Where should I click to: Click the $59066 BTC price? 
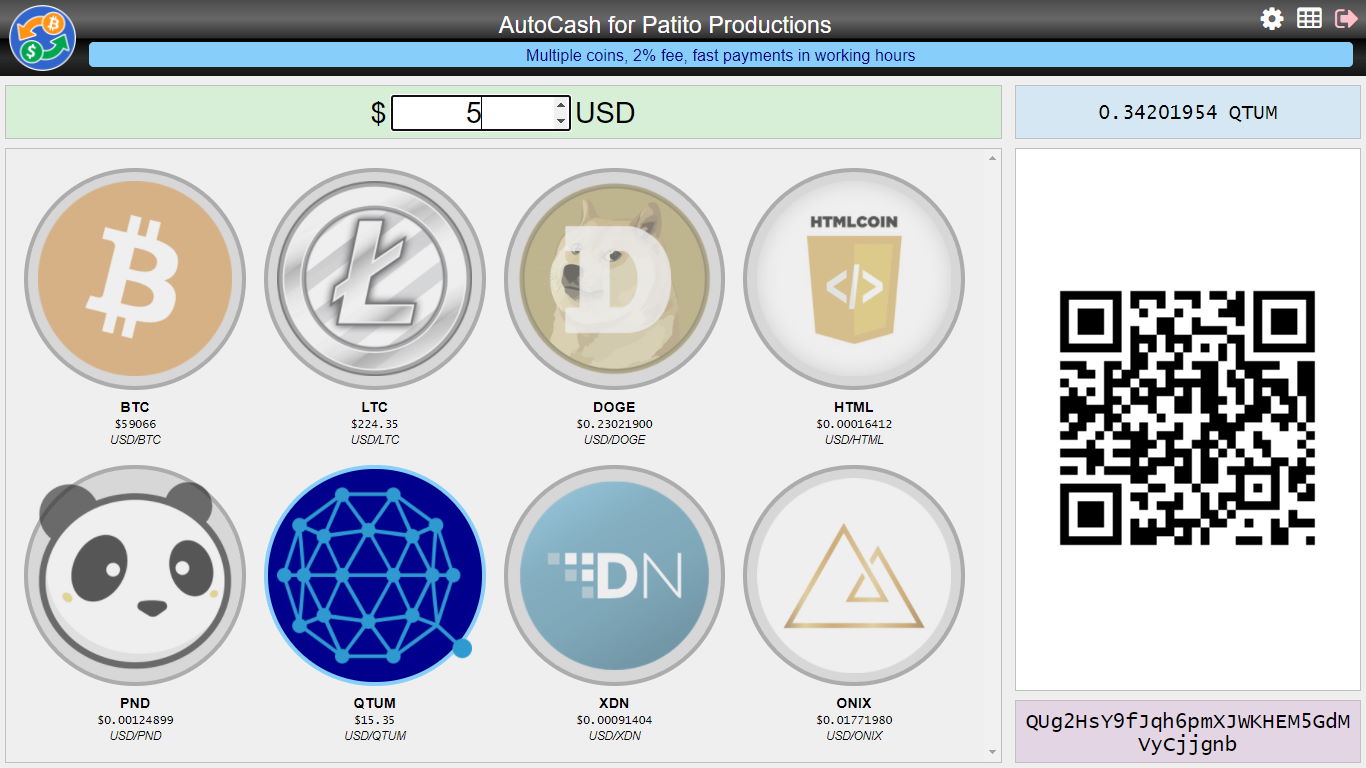tap(135, 424)
